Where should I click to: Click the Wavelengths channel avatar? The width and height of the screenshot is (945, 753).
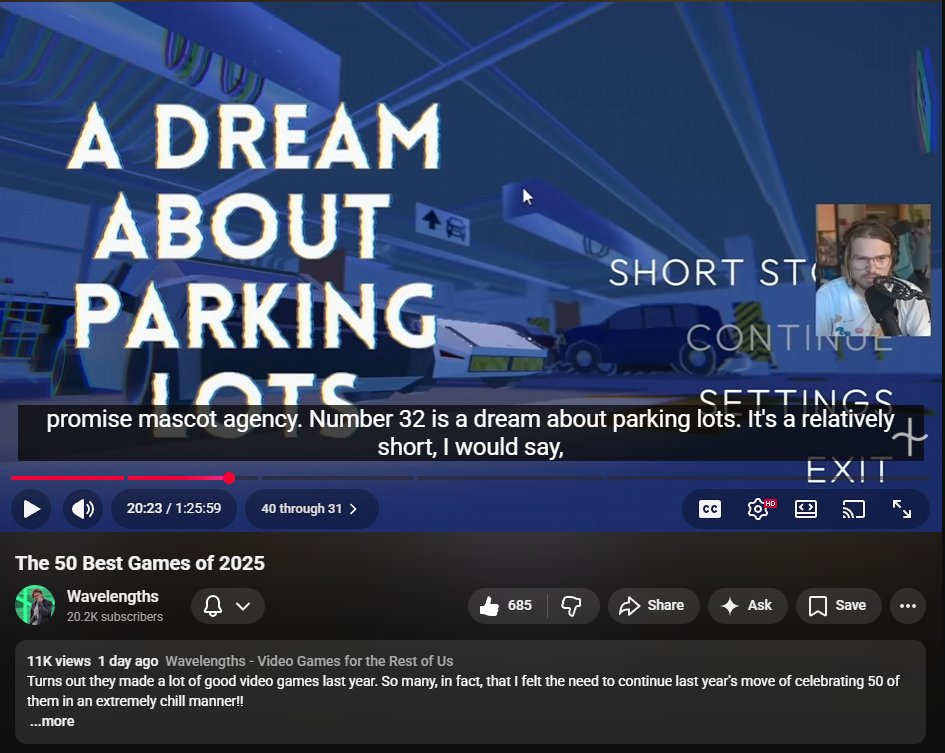35,605
